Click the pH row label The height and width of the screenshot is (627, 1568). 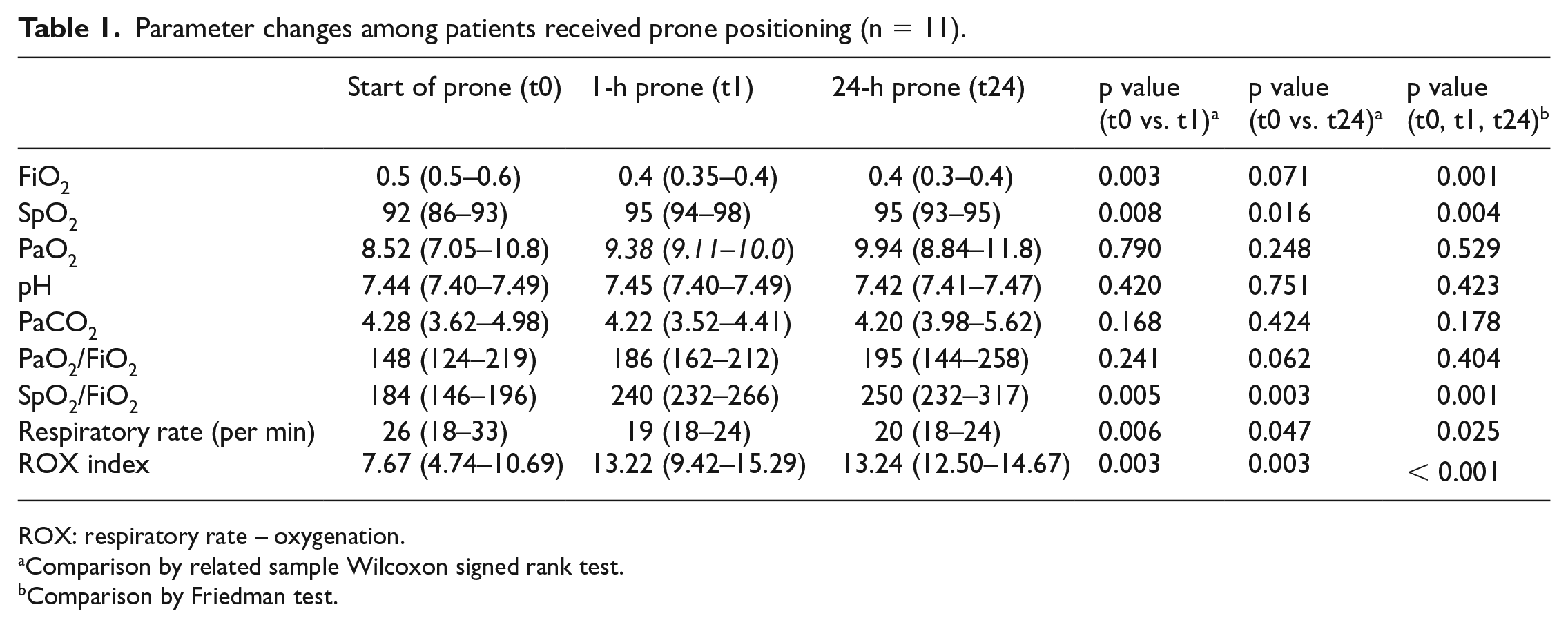[35, 287]
